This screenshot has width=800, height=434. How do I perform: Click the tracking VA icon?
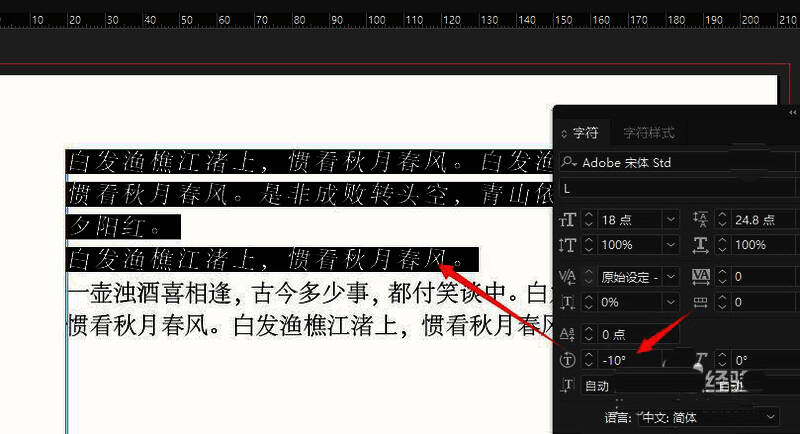[x=701, y=277]
